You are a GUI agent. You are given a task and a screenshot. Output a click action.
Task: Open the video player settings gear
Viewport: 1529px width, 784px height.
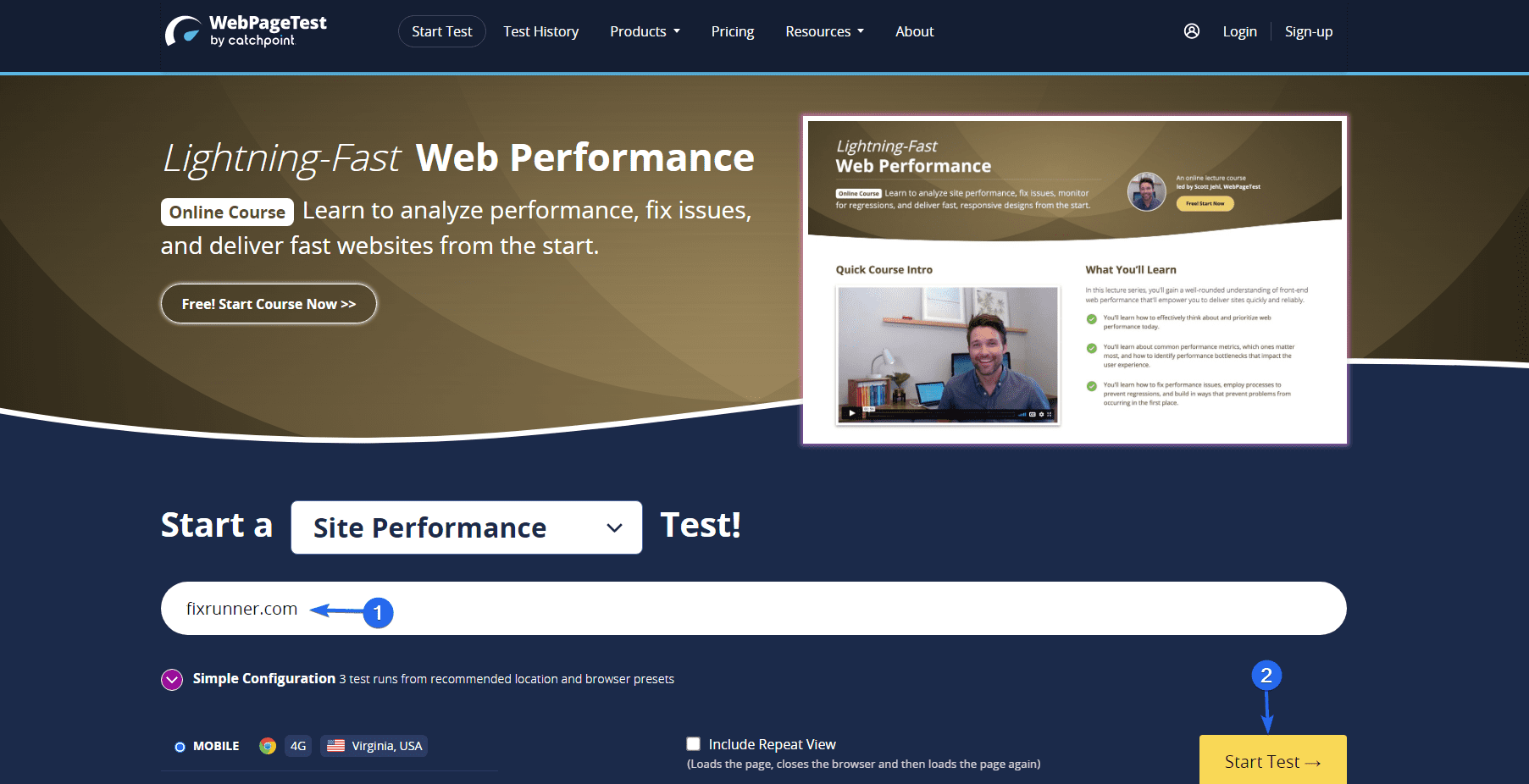[x=1042, y=414]
